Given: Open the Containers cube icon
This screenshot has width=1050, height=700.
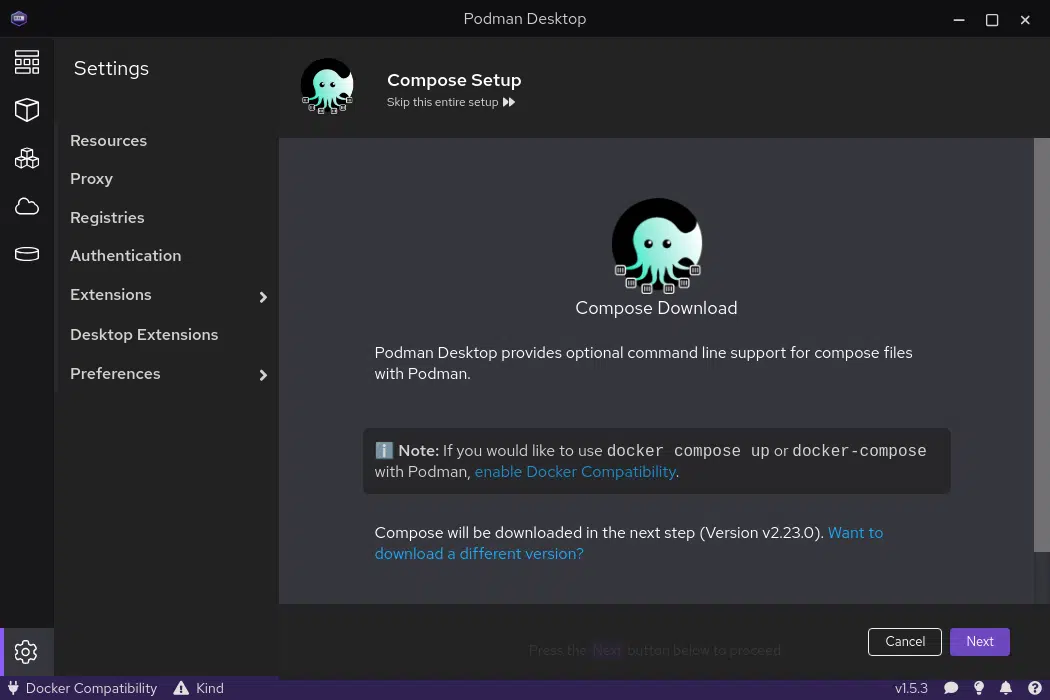Looking at the screenshot, I should pos(27,110).
